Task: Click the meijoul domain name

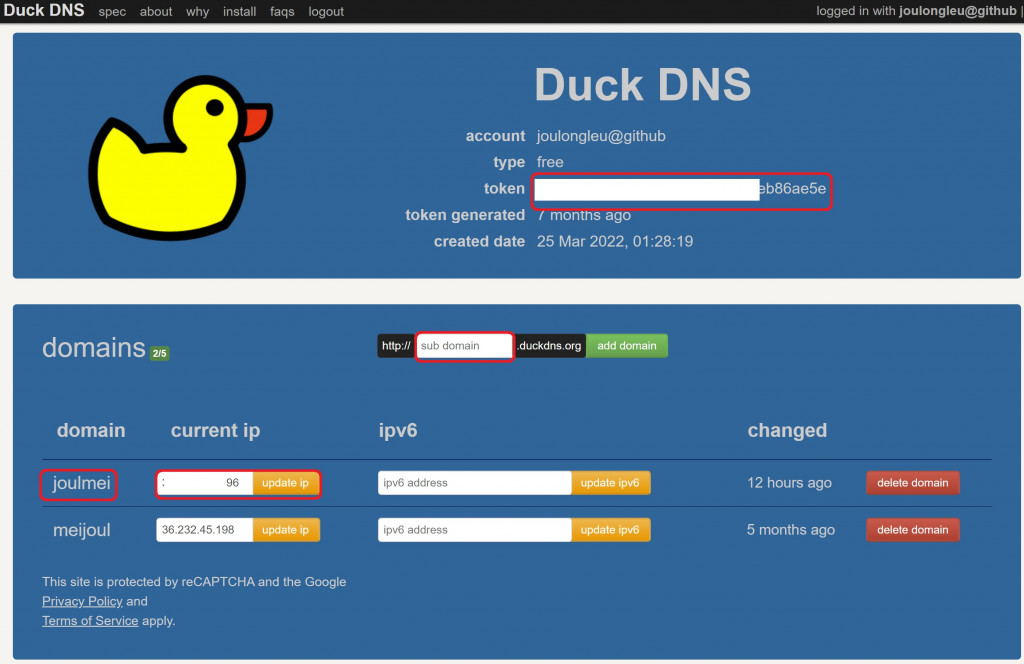Action: pyautogui.click(x=82, y=530)
